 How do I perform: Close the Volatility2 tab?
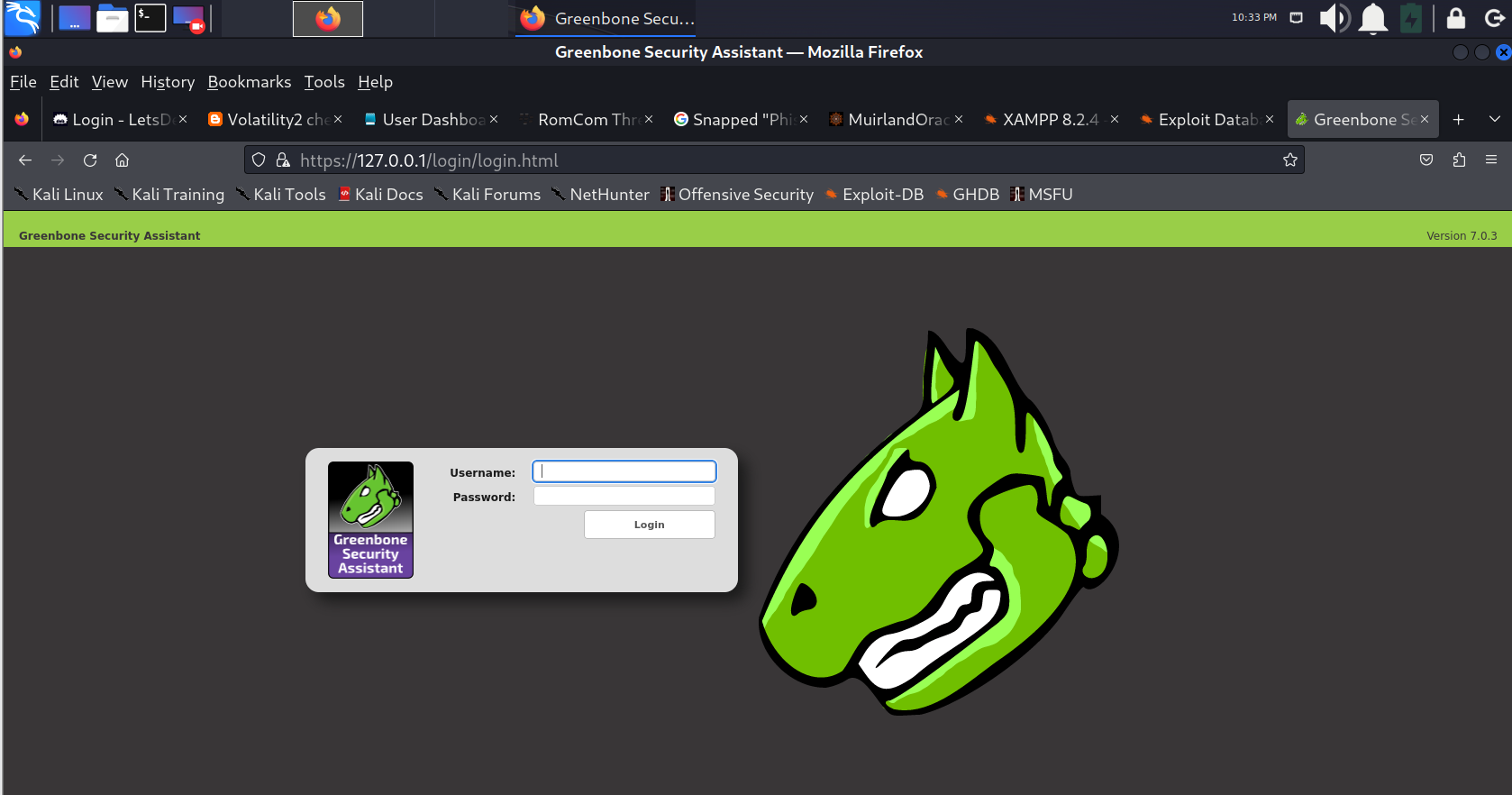(x=338, y=119)
